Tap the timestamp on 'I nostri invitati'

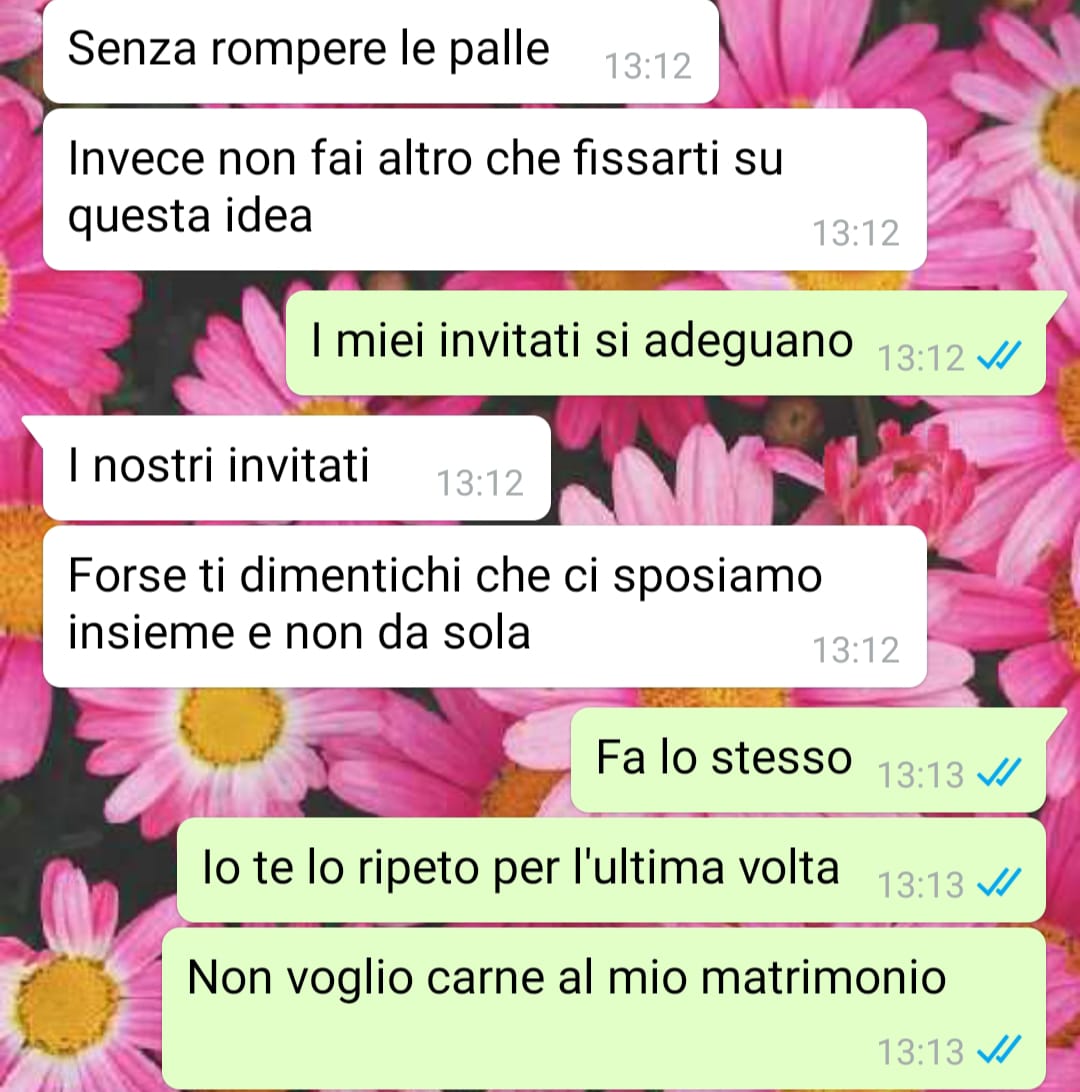(x=480, y=483)
